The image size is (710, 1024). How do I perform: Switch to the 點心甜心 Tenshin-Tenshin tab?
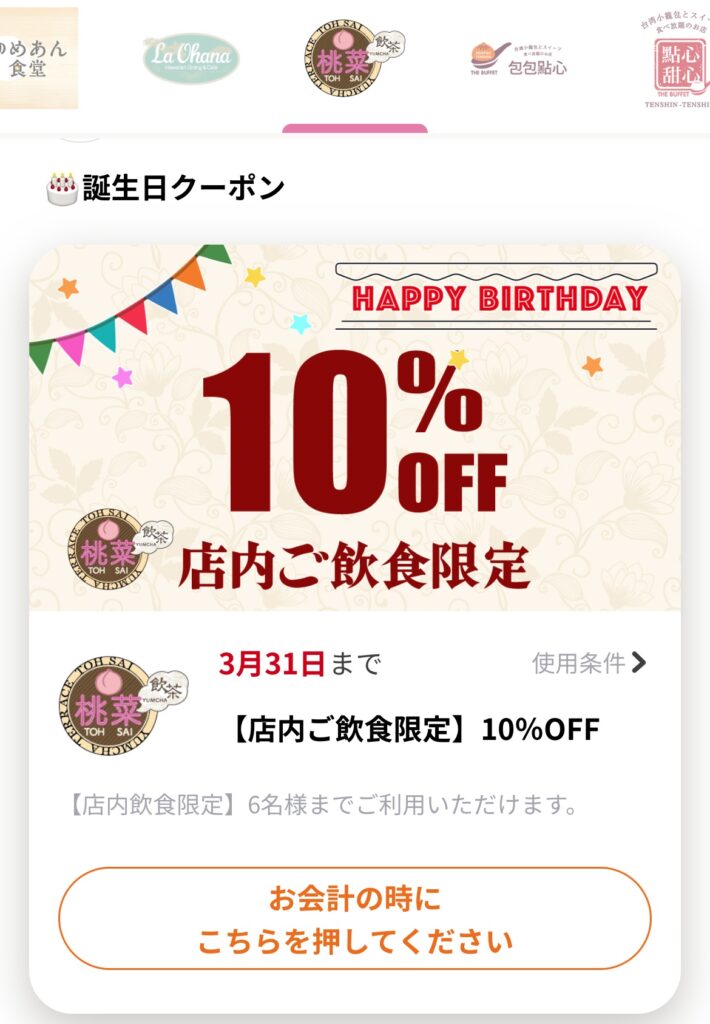(678, 64)
